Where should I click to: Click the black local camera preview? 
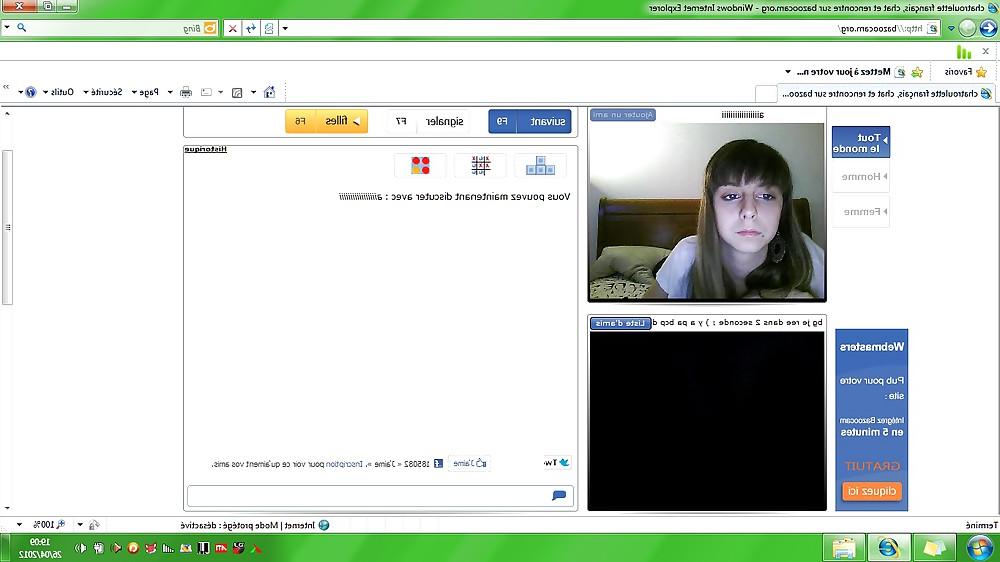point(707,420)
